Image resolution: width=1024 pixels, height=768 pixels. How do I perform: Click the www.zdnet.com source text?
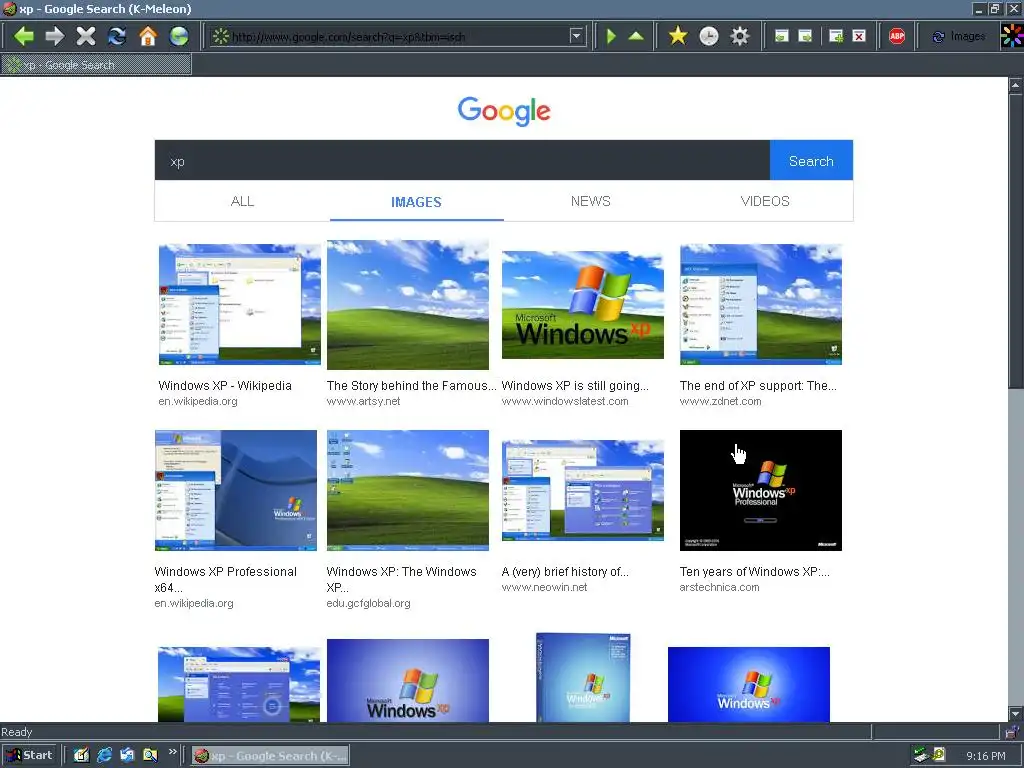(x=720, y=401)
